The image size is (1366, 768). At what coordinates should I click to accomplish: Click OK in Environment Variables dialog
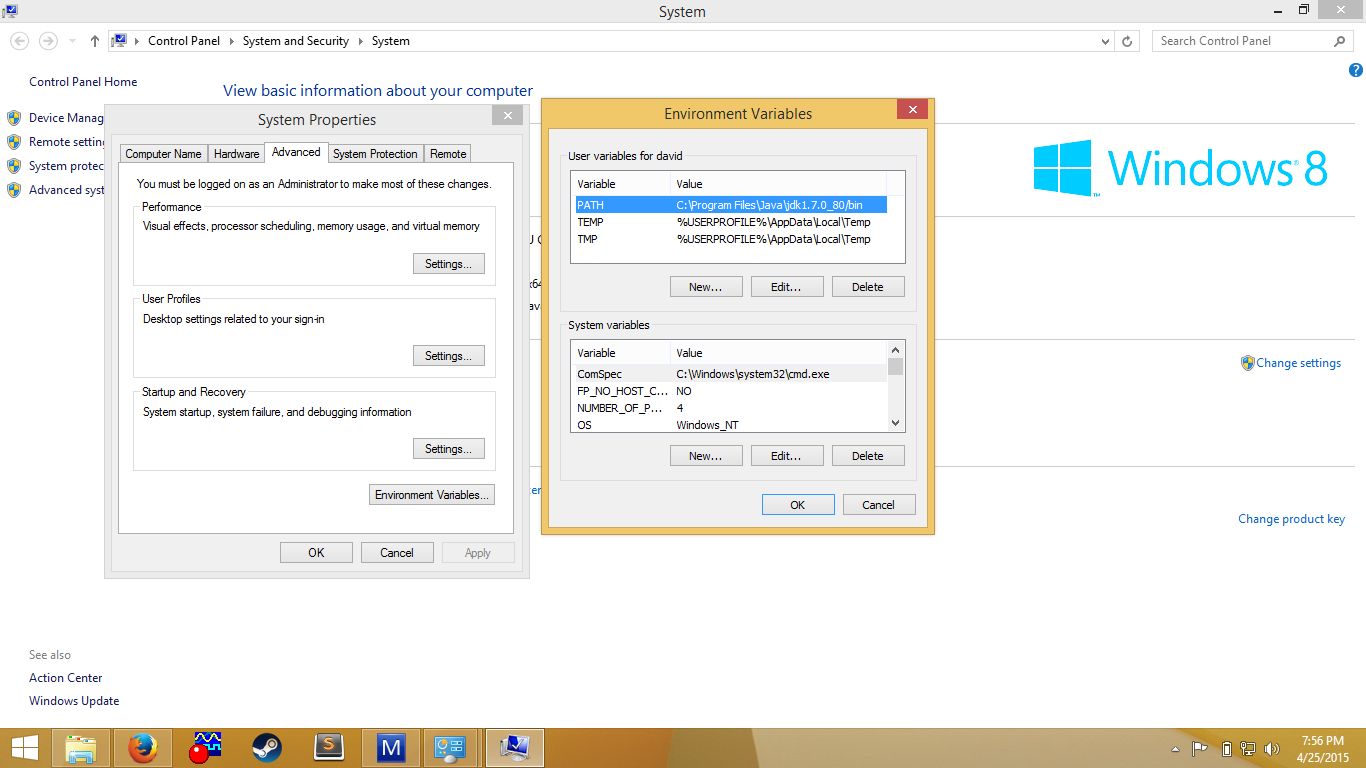pyautogui.click(x=798, y=505)
